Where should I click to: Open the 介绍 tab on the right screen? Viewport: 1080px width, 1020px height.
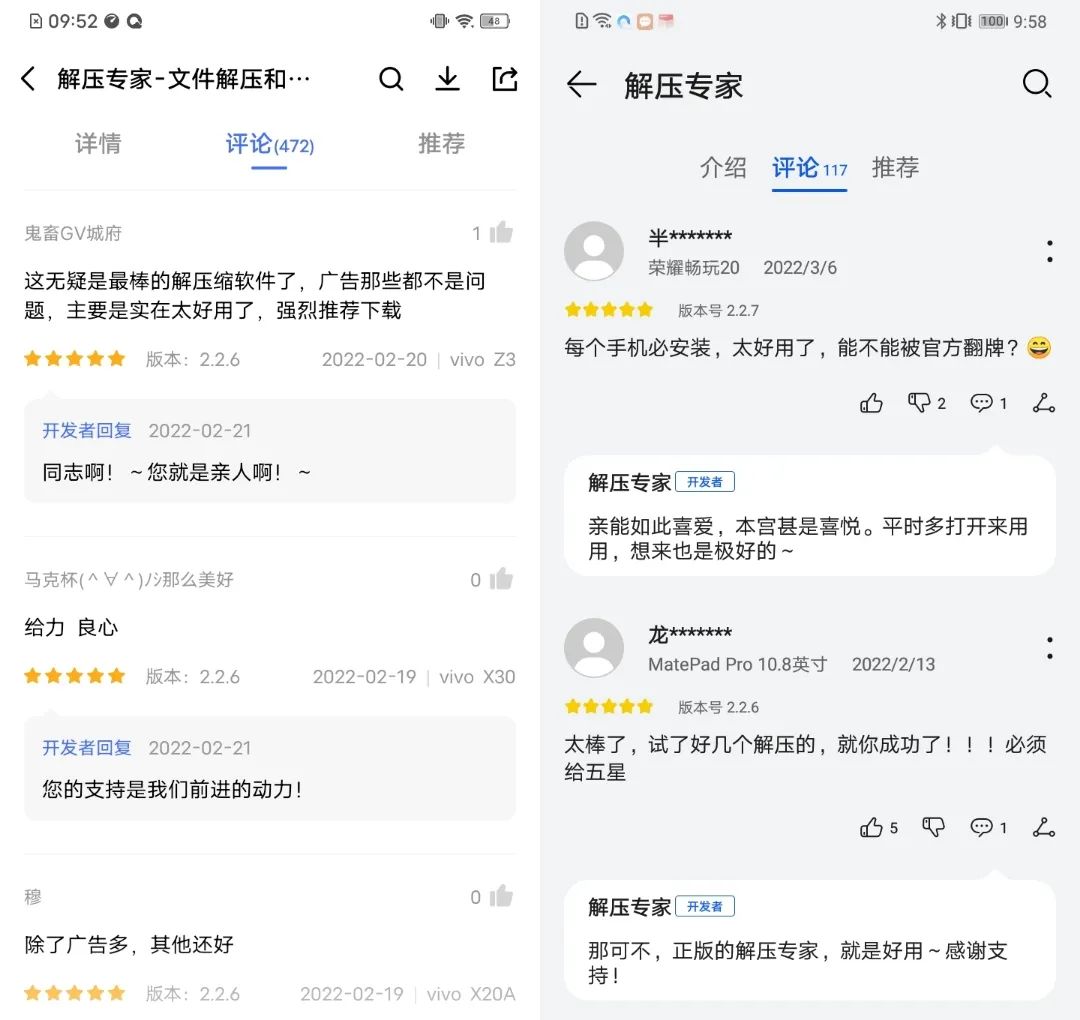(724, 168)
